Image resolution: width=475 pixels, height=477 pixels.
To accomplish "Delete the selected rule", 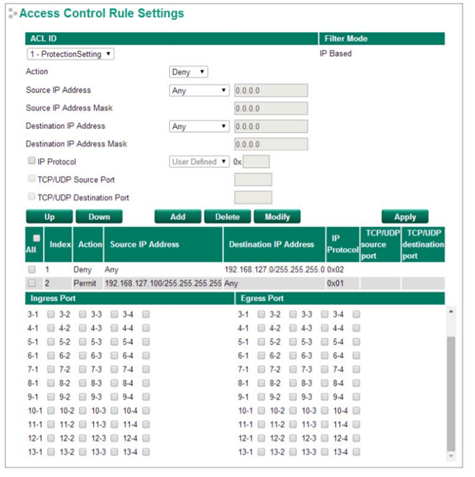I will click(x=227, y=217).
